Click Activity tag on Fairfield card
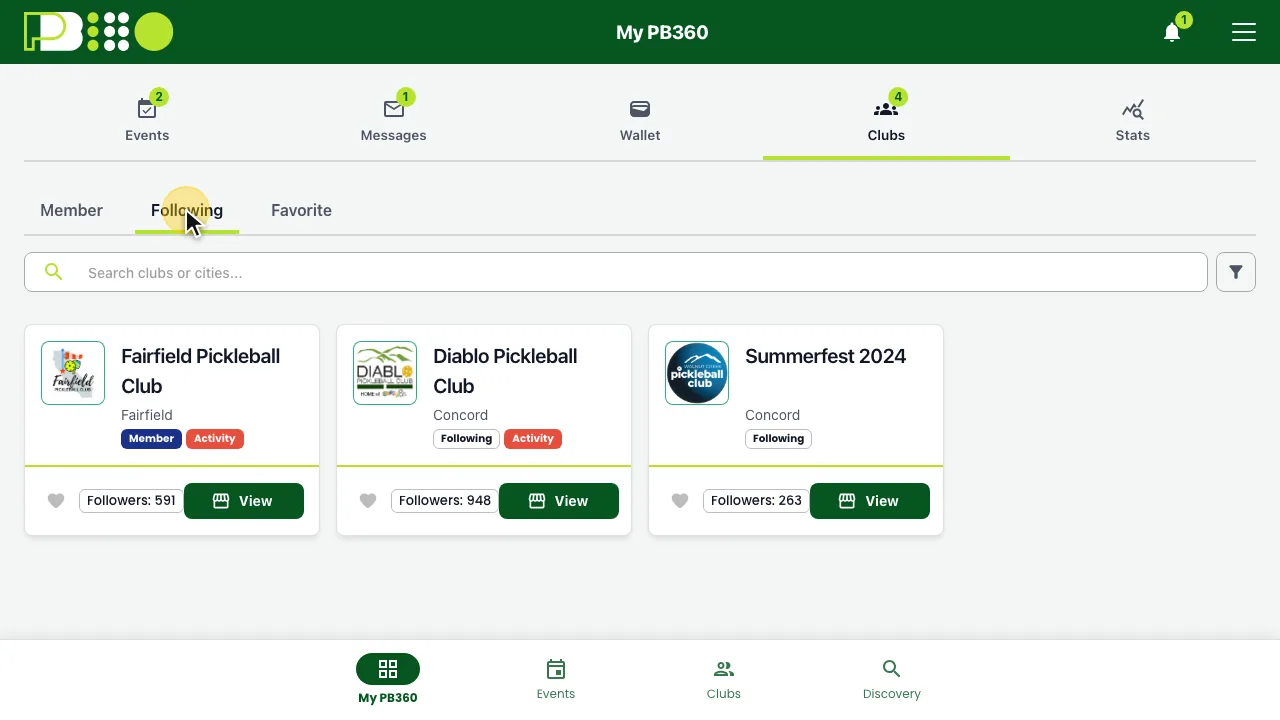The image size is (1280, 720). tap(215, 438)
